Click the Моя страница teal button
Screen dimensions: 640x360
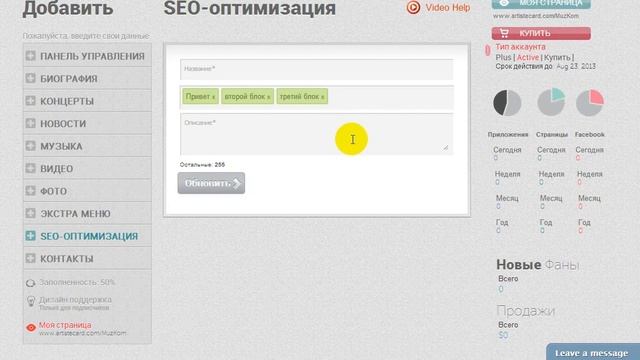[541, 4]
